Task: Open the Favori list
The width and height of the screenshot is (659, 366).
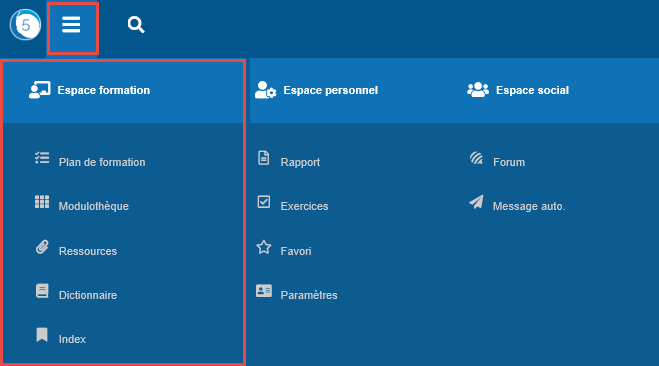Action: (296, 251)
